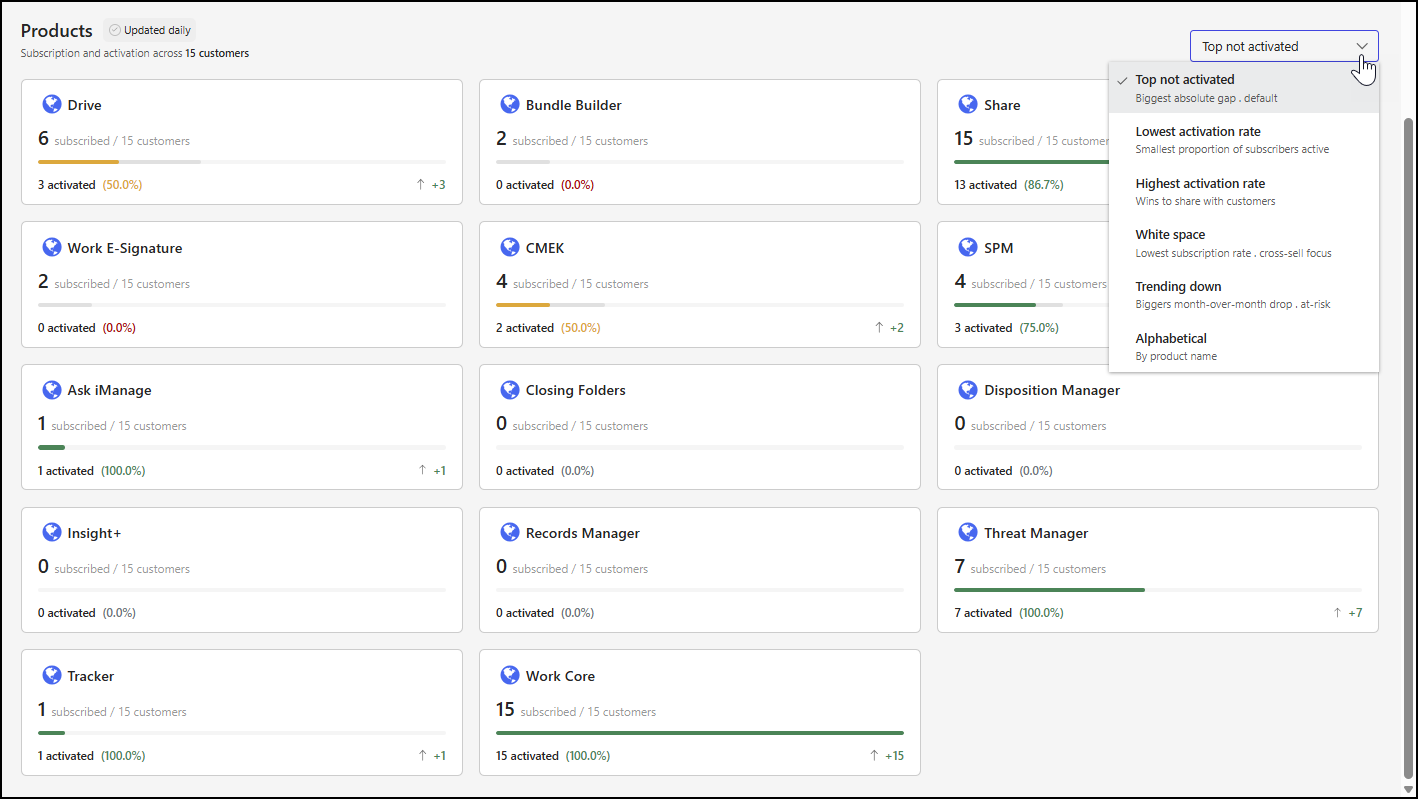The width and height of the screenshot is (1418, 799).
Task: Click '0 activated' on Insight+ card
Action: tap(67, 613)
